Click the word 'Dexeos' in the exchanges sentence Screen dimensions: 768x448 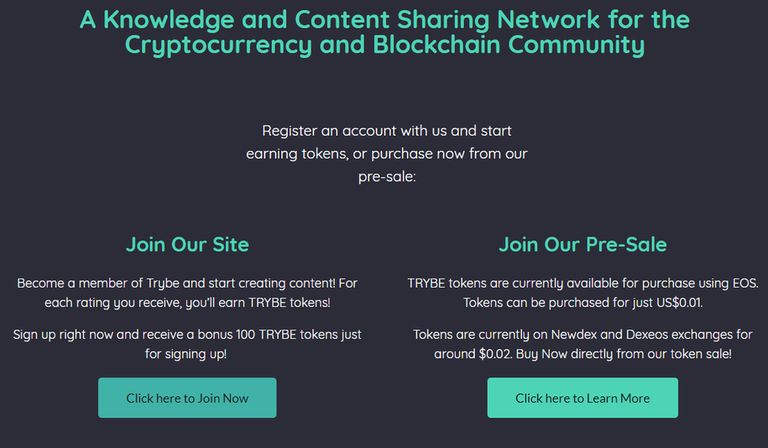point(637,334)
